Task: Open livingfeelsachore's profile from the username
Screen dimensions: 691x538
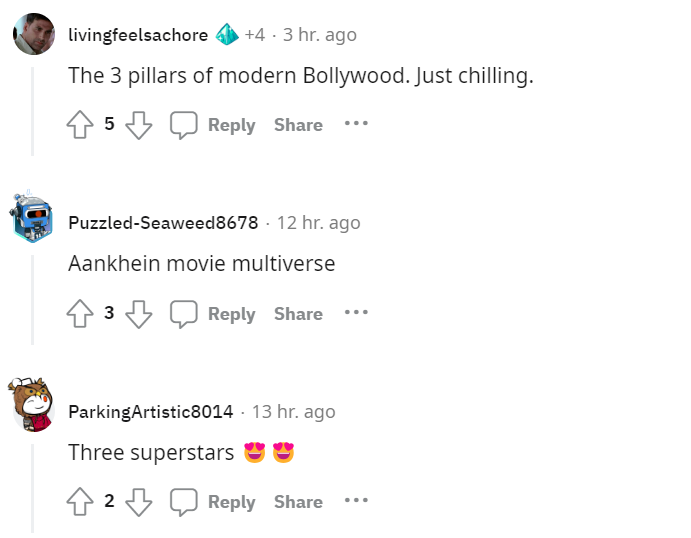Action: click(x=138, y=35)
